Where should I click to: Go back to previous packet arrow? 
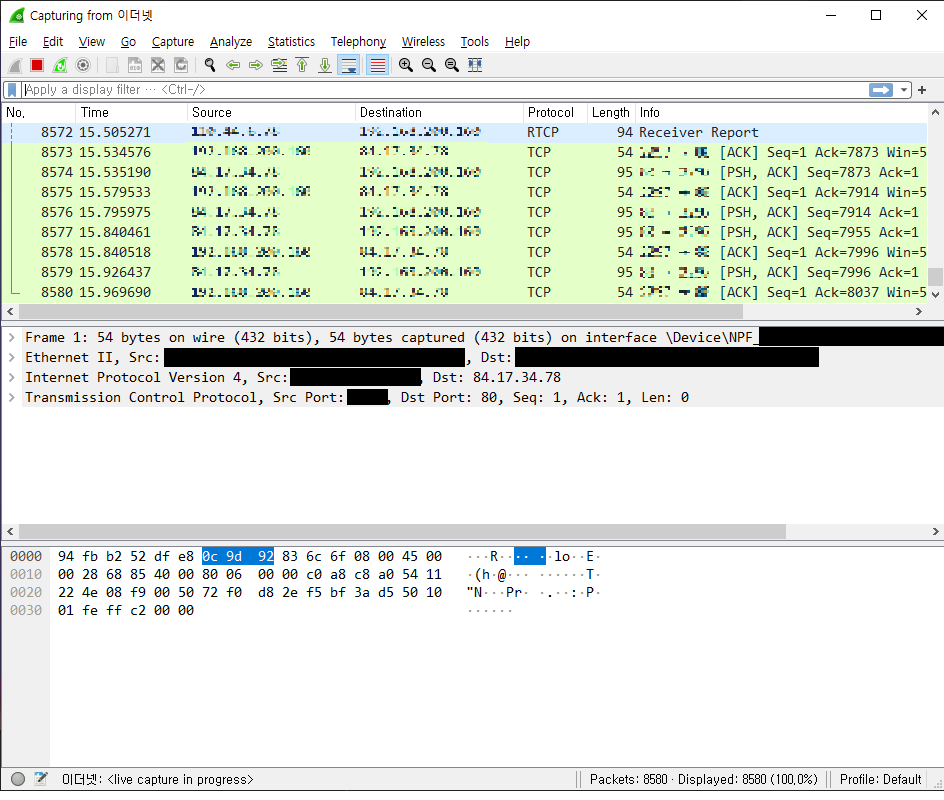tap(233, 65)
